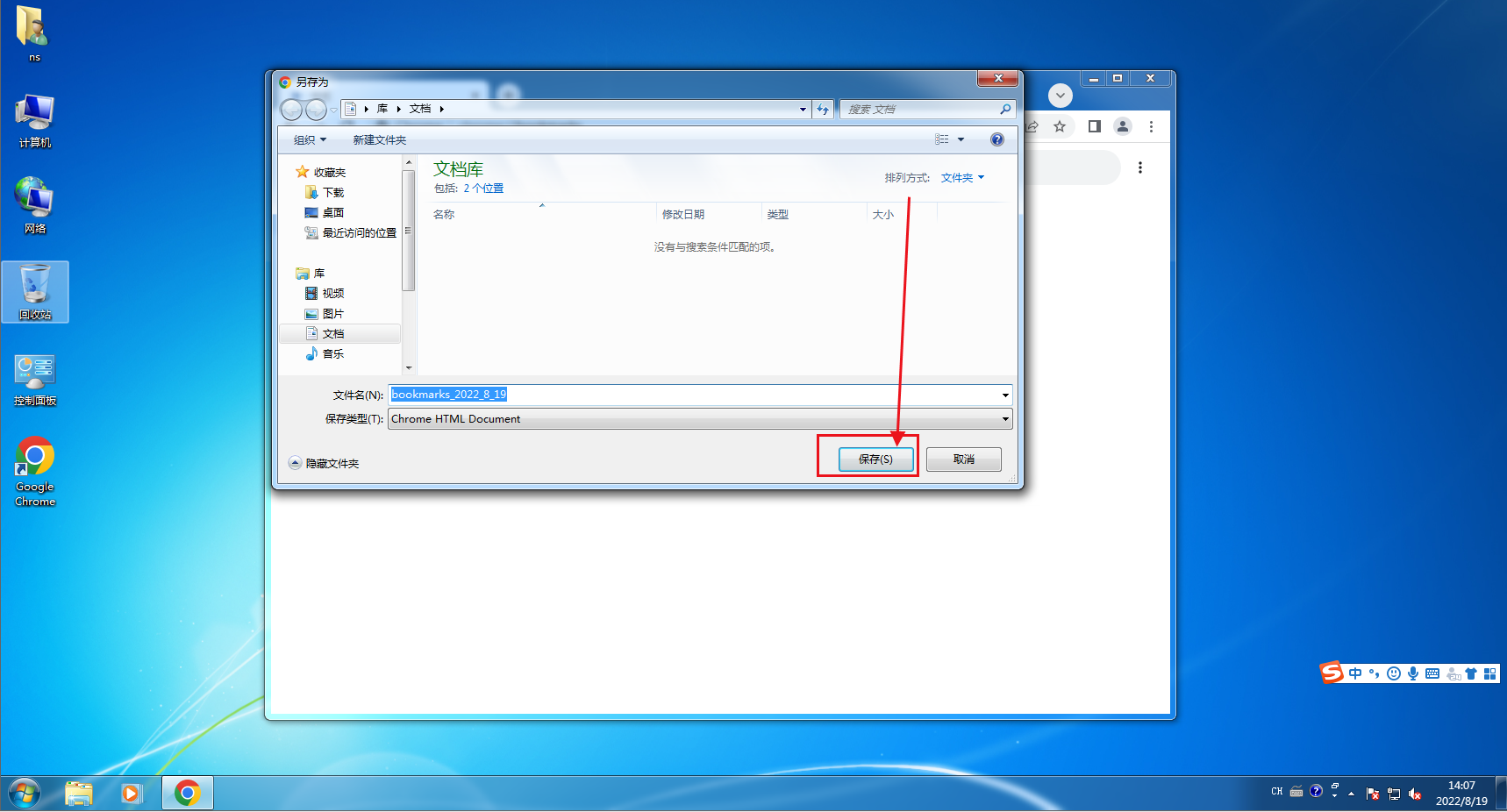Open the view options dropdown arrow
Screen dimensions: 1507x812
[x=961, y=139]
